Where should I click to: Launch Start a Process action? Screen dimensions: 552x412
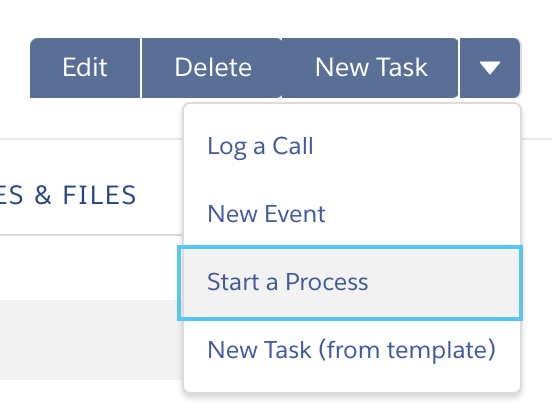pos(350,283)
